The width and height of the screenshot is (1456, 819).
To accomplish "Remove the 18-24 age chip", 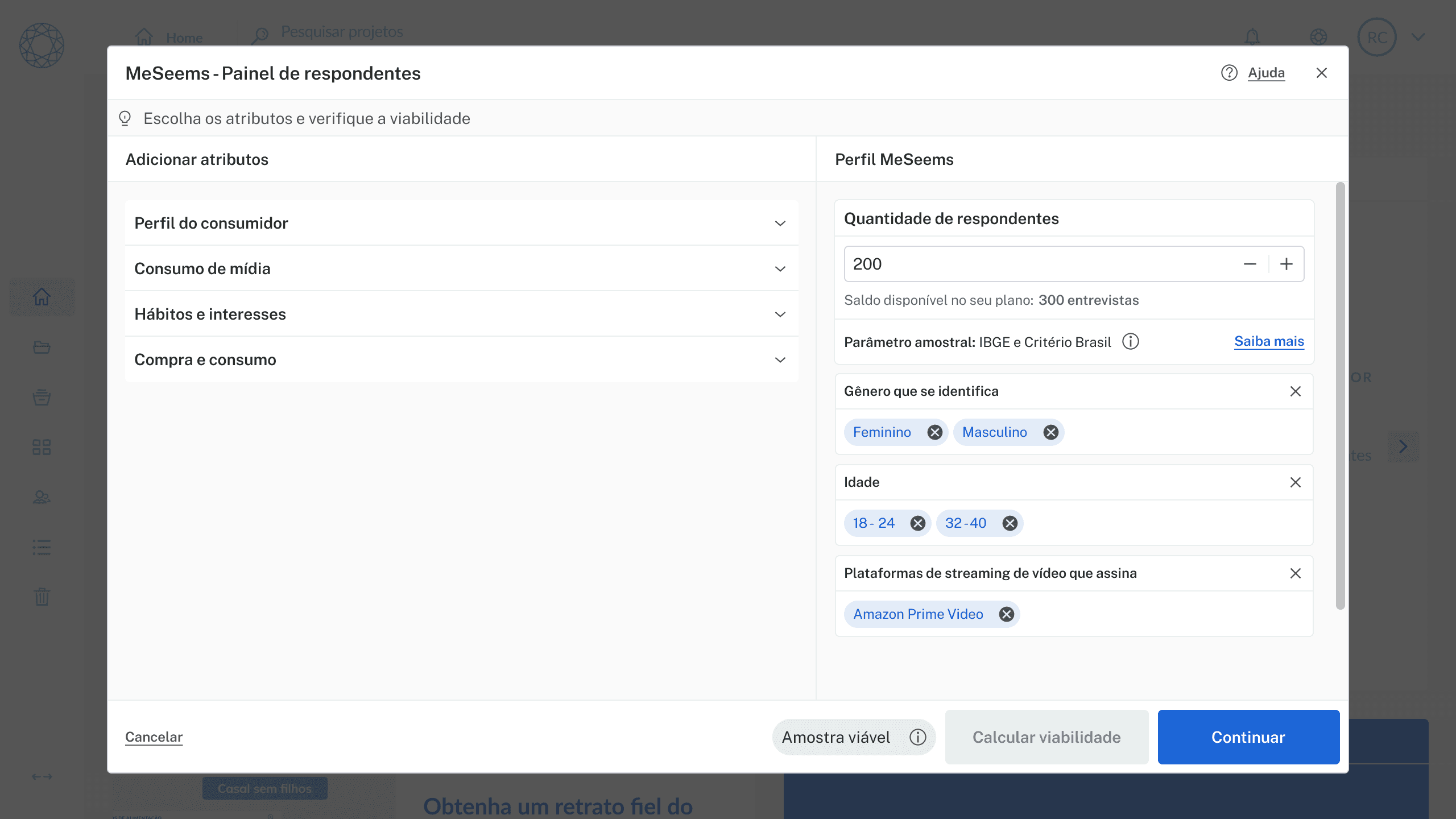I will point(917,523).
